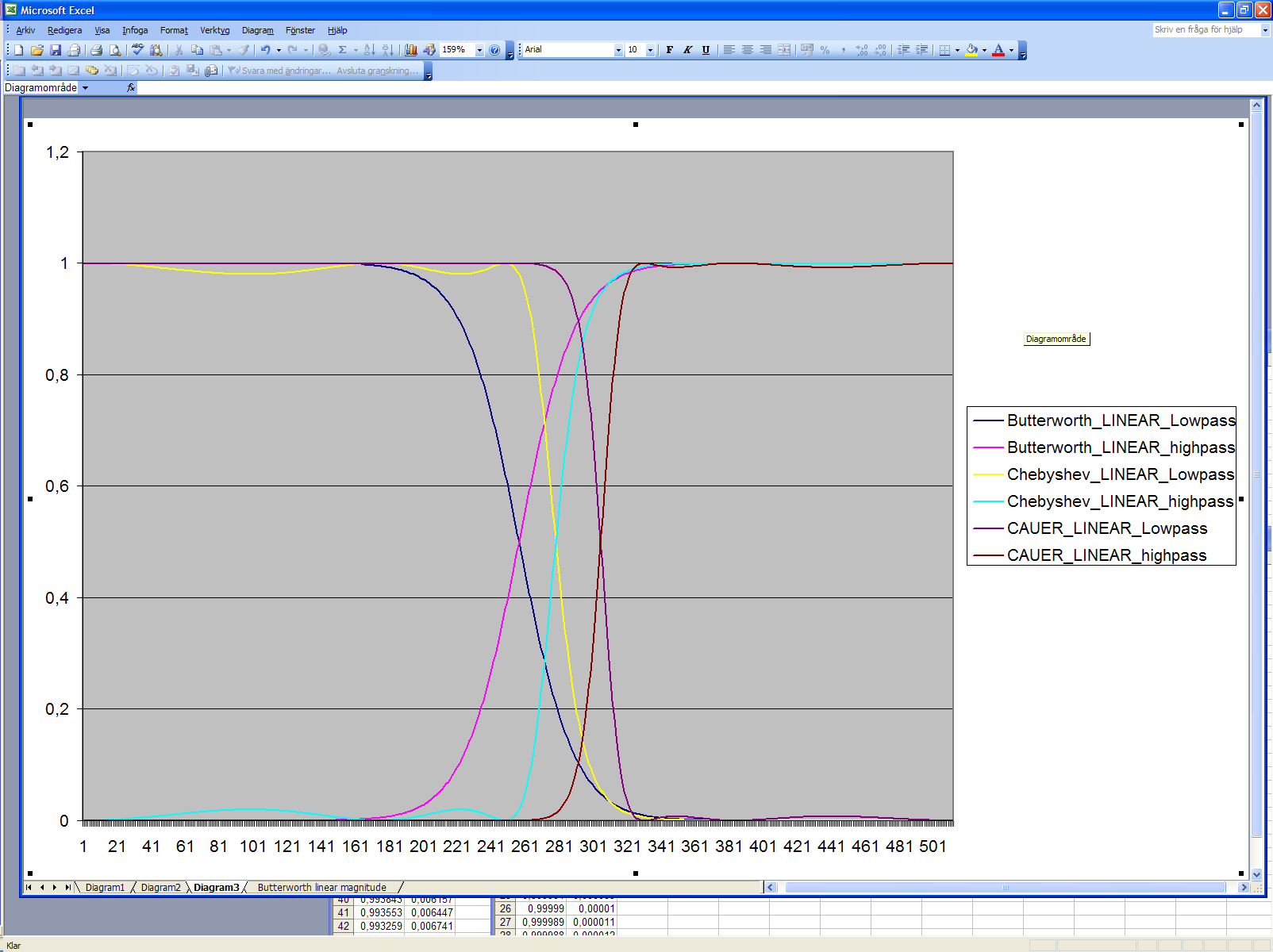The height and width of the screenshot is (952, 1273).
Task: Expand the borders dropdown arrow
Action: [957, 50]
